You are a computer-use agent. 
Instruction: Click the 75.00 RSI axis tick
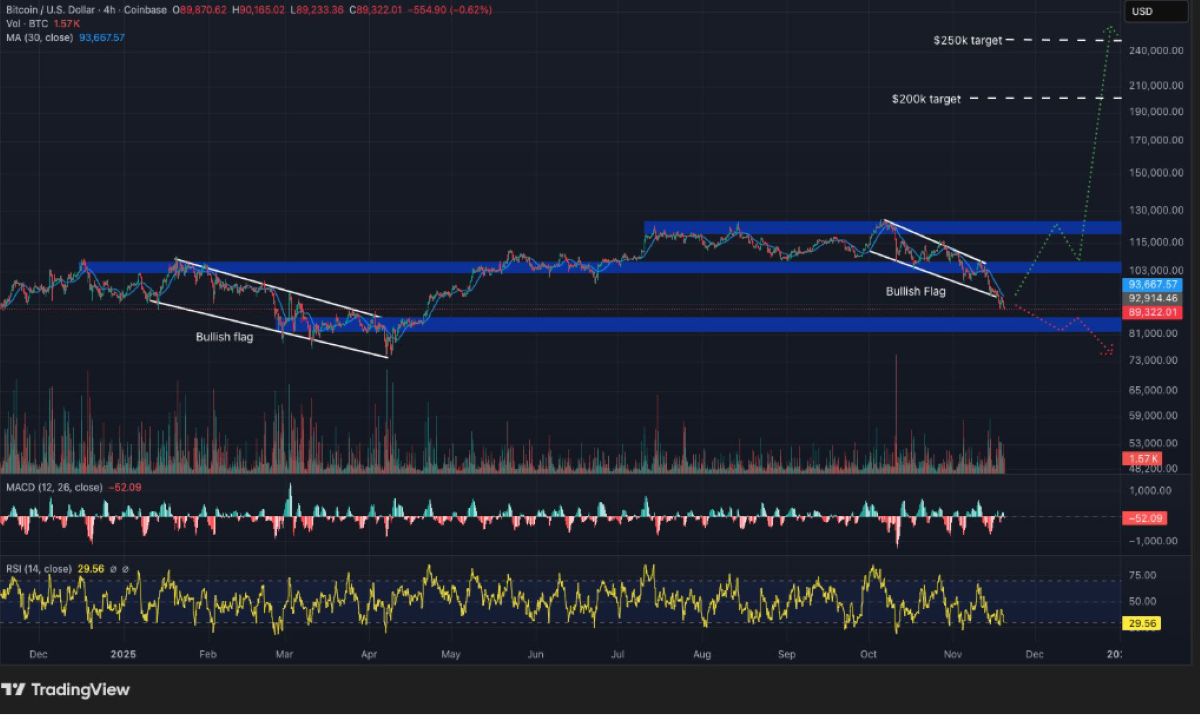[1143, 575]
